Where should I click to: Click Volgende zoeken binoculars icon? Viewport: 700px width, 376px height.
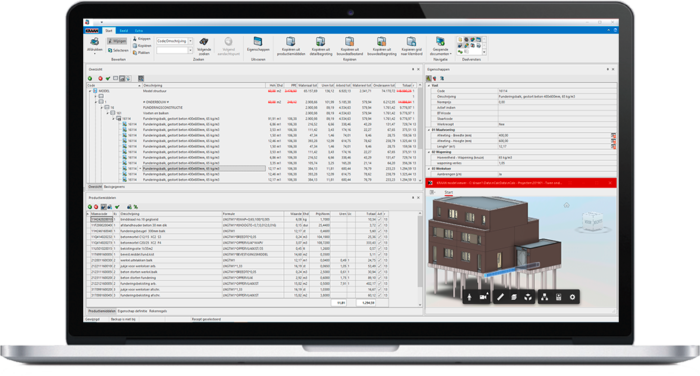click(204, 42)
